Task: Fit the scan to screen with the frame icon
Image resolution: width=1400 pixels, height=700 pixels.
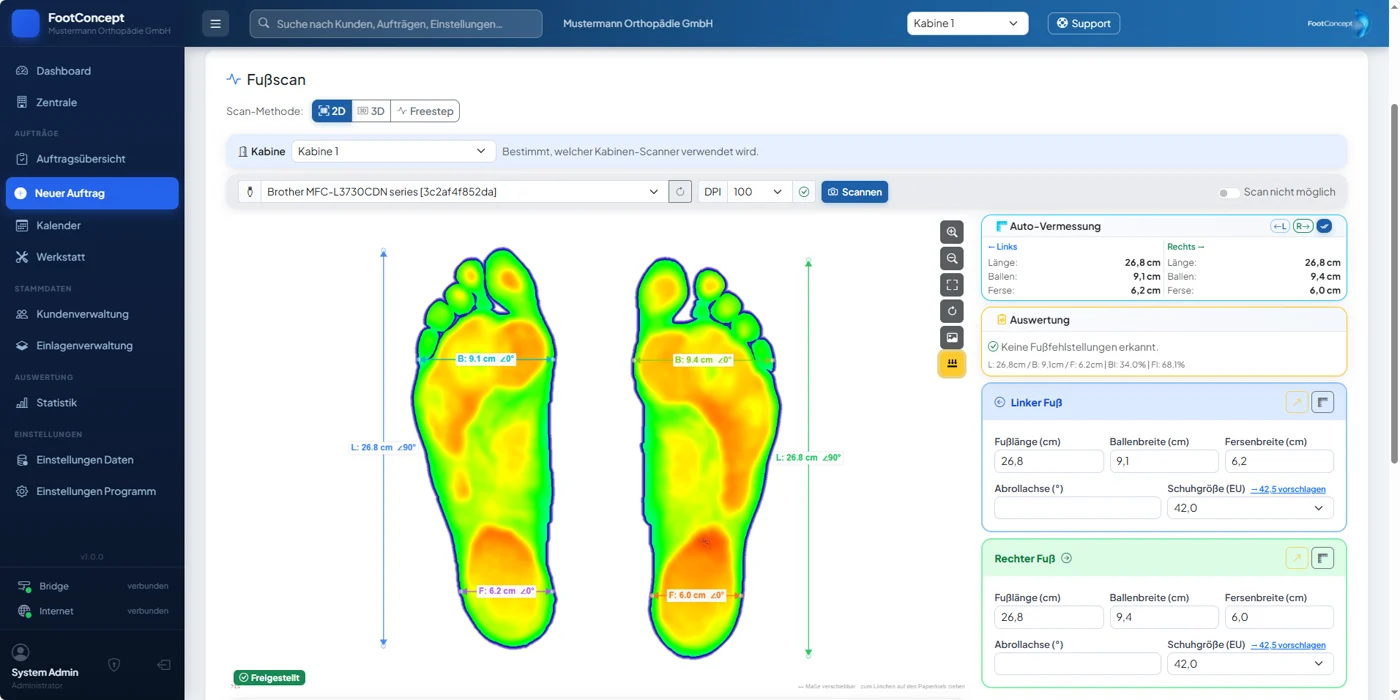Action: [952, 285]
